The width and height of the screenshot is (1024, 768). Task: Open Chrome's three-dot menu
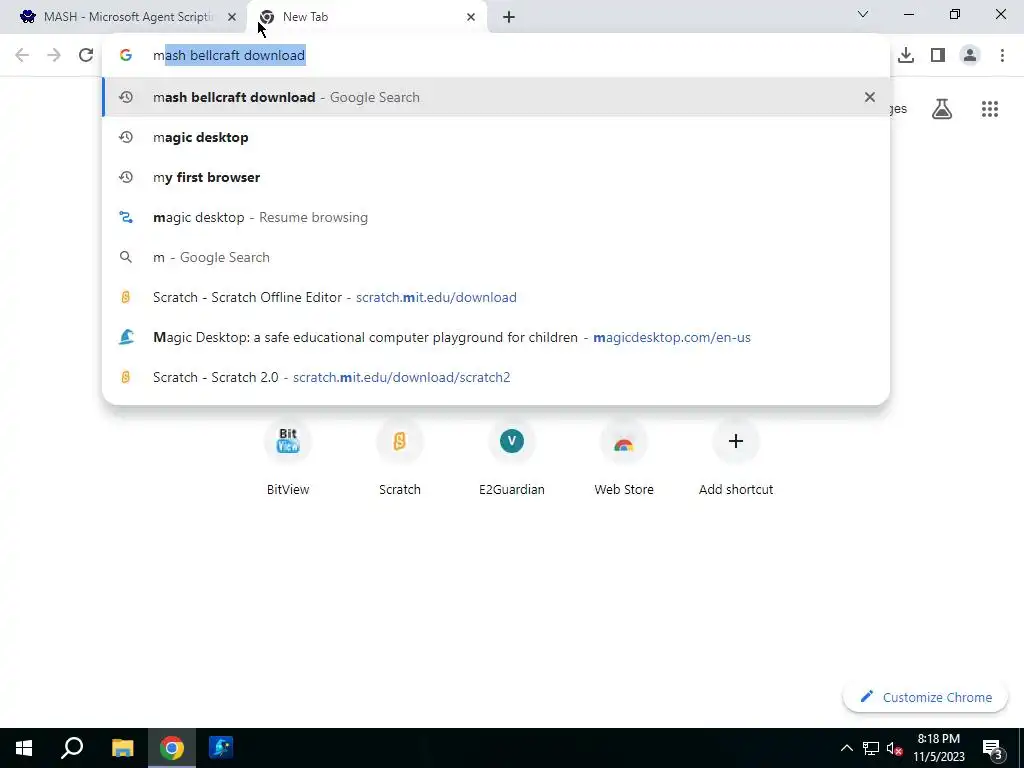click(1002, 55)
